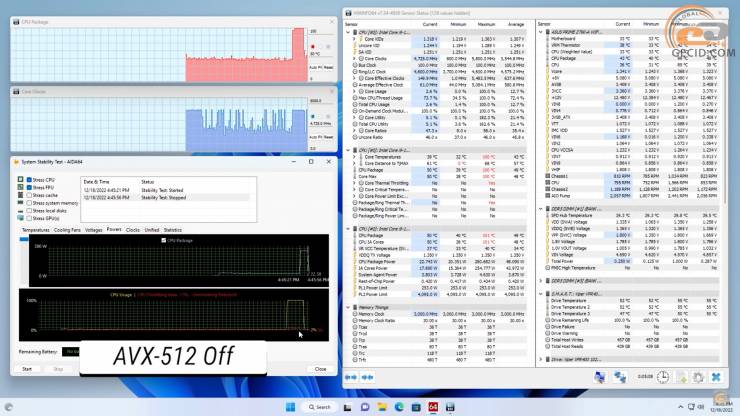Click red record dot in CPU Package graph
The height and width of the screenshot is (416, 740).
pos(312,47)
